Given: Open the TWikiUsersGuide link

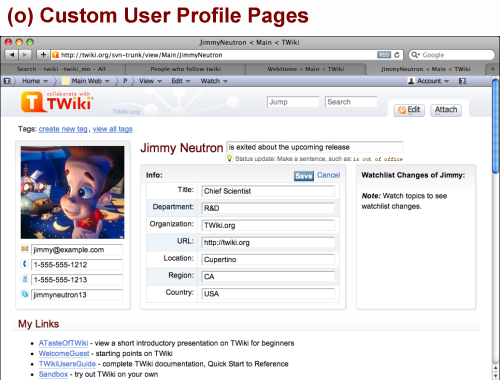Looking at the screenshot, I should [67, 364].
